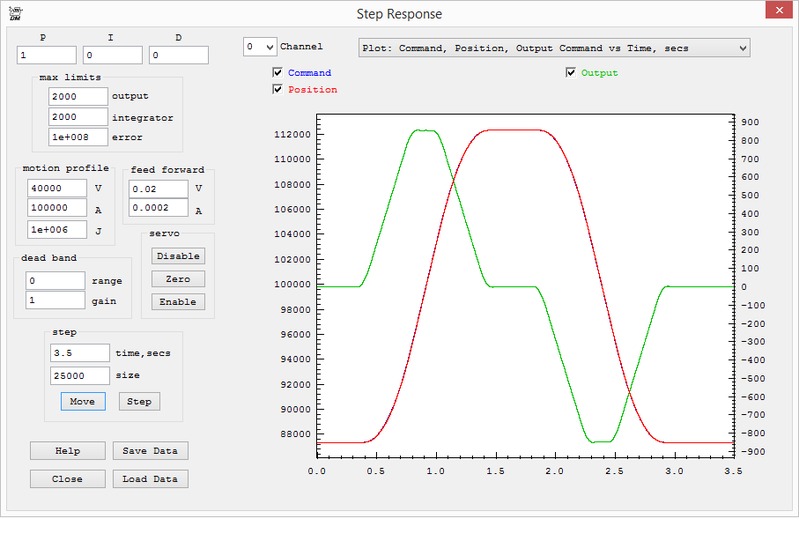Click the P gain input field

coord(47,55)
